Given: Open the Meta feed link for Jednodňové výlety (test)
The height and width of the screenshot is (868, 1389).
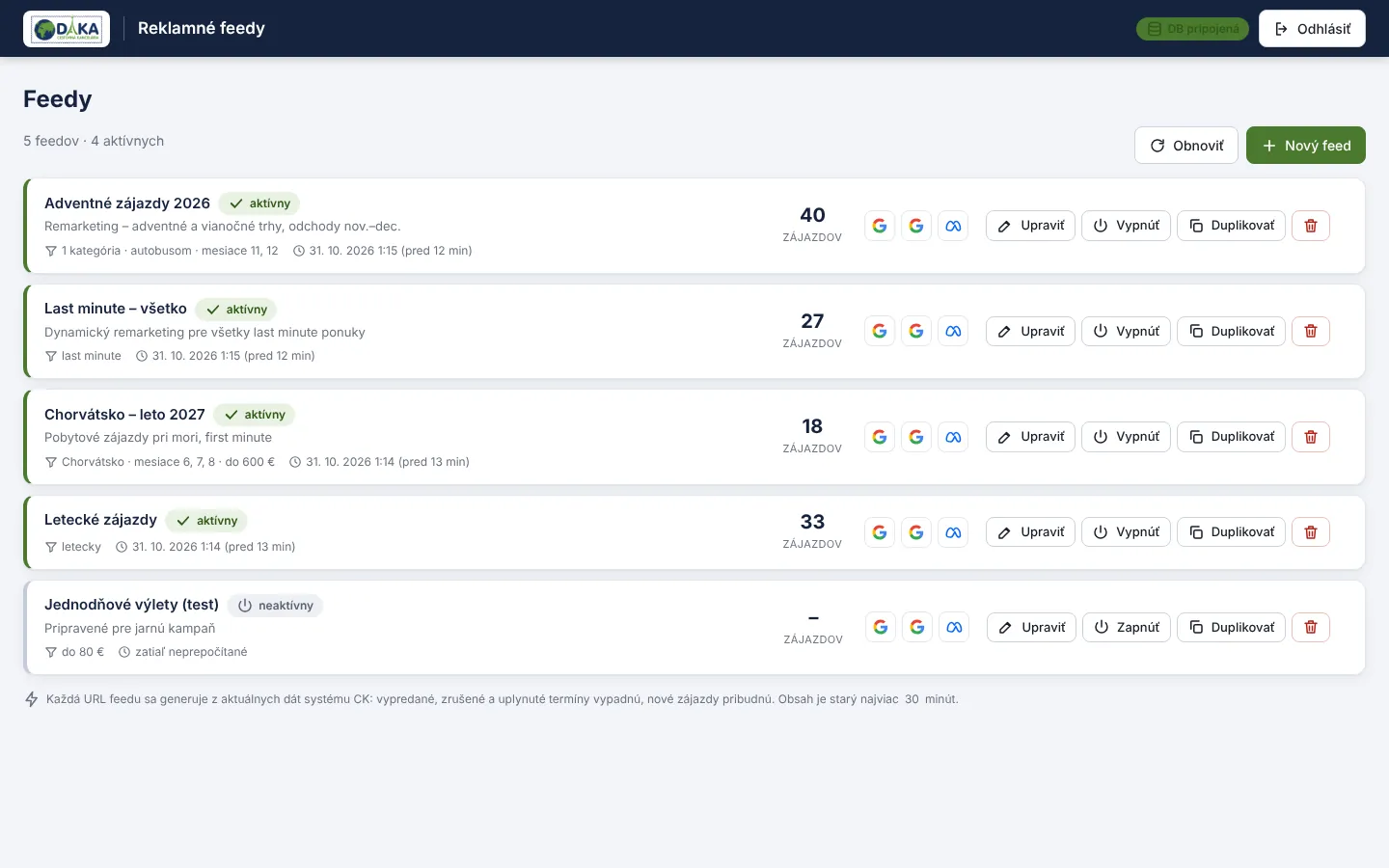Looking at the screenshot, I should point(954,627).
